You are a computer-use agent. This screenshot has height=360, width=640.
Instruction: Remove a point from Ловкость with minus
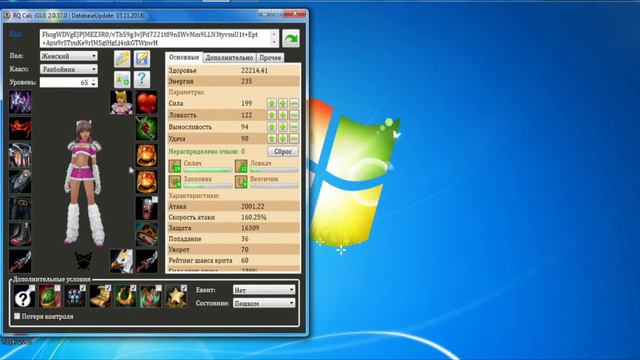pos(294,115)
